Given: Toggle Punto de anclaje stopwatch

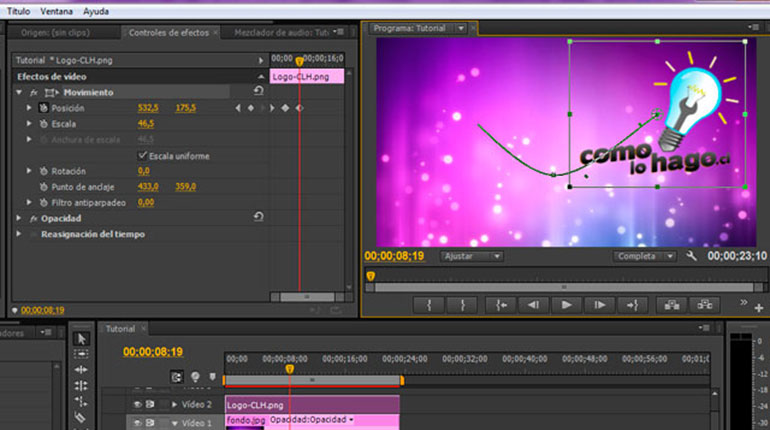Looking at the screenshot, I should [44, 187].
